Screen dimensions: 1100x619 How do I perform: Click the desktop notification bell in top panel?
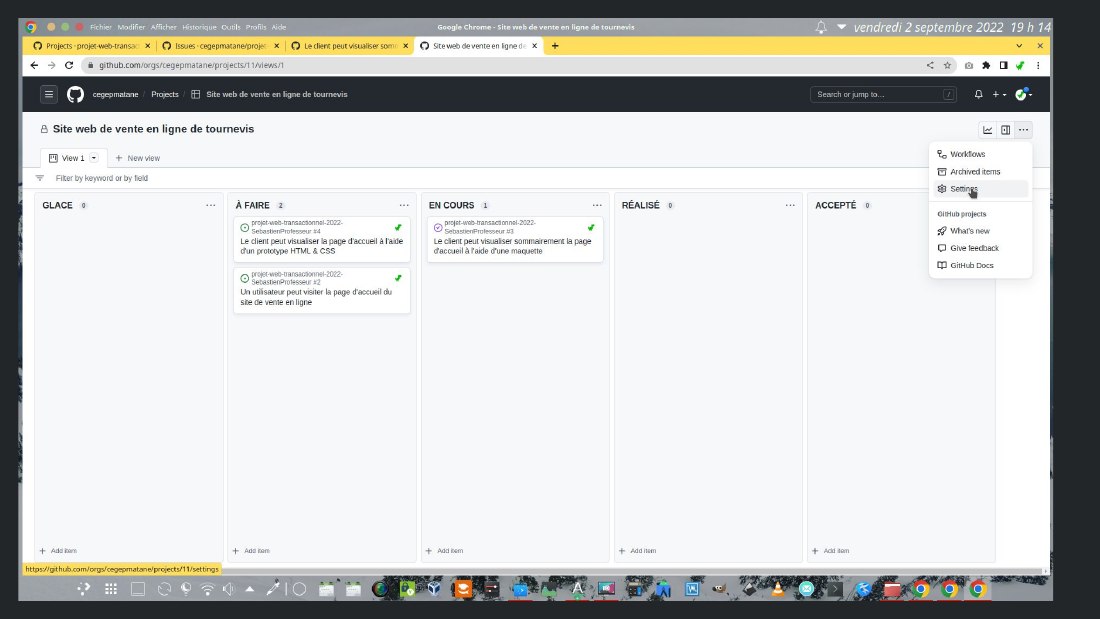(x=821, y=27)
